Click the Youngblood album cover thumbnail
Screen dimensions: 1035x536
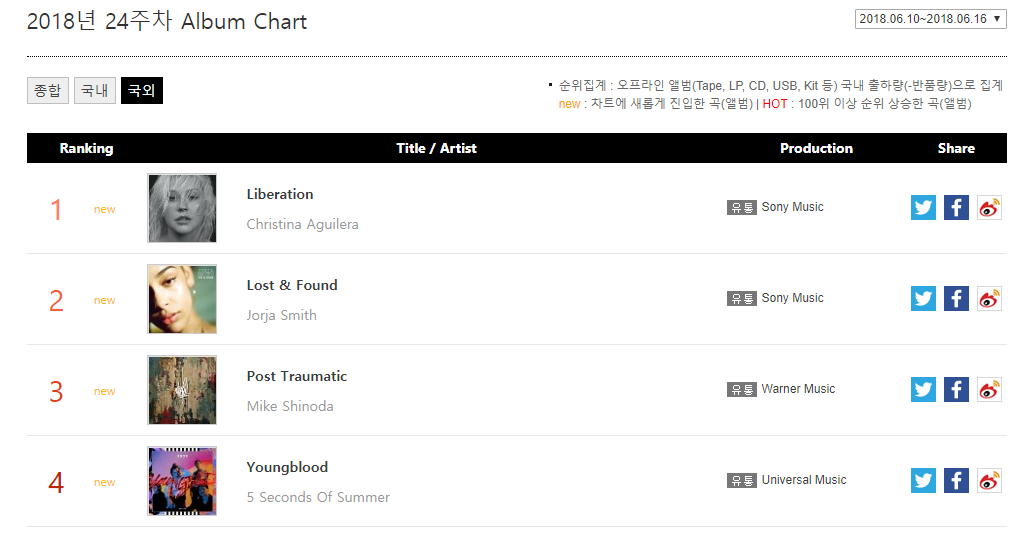coord(182,481)
